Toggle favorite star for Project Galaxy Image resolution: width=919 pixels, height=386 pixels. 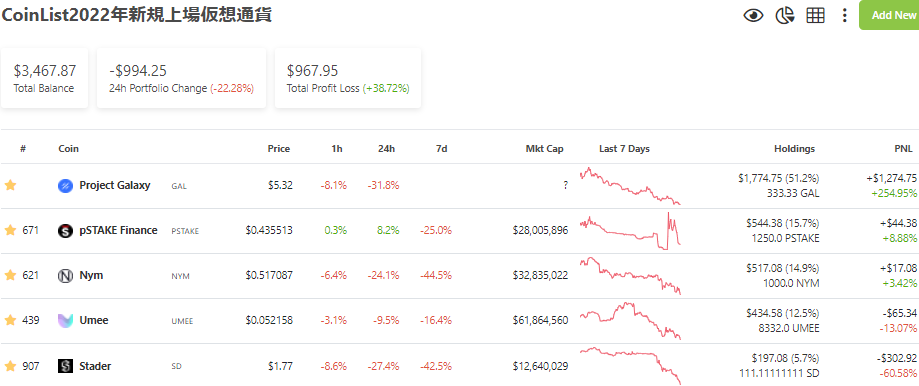point(10,186)
